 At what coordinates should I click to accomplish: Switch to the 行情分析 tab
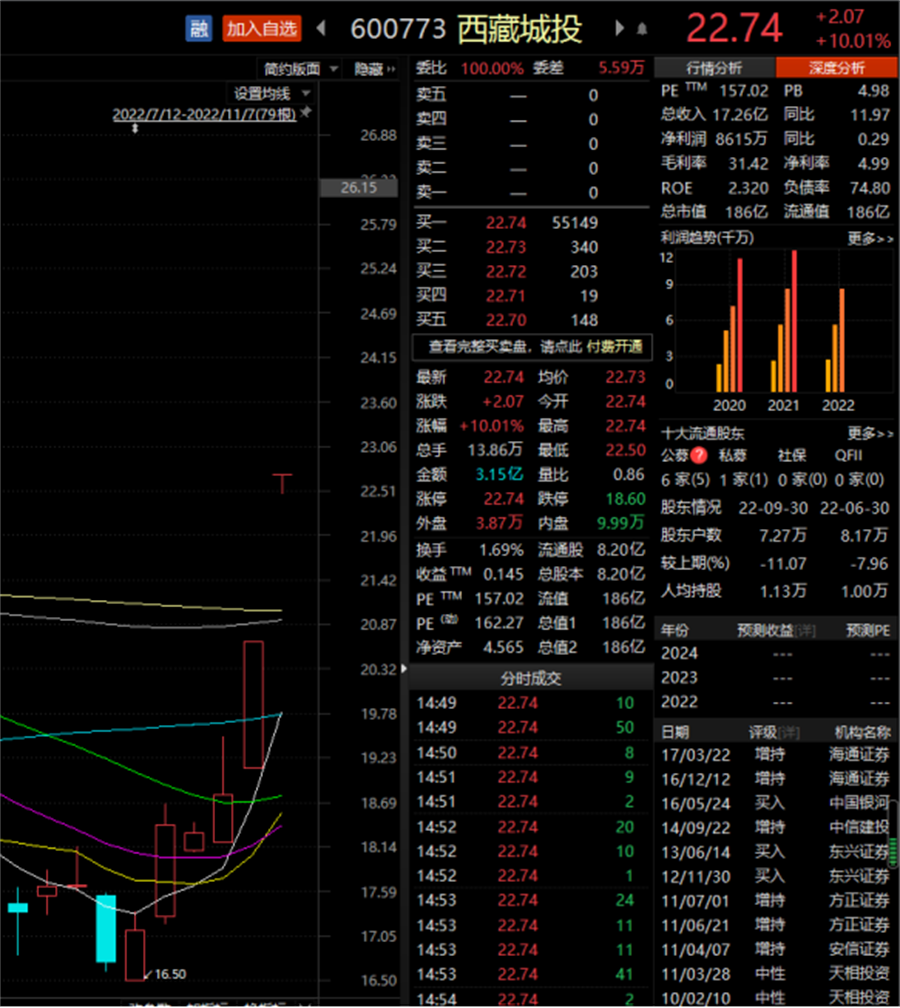click(714, 68)
